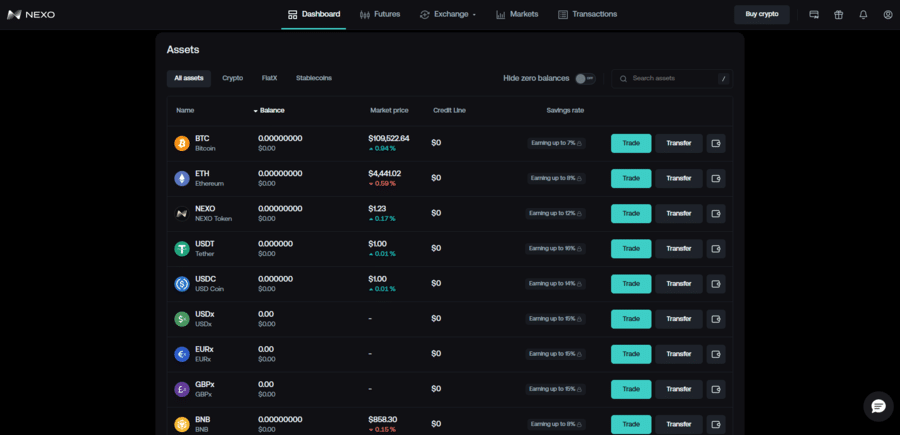The height and width of the screenshot is (435, 900).
Task: Click NEXO 'Earning up to 12%' badge
Action: (x=555, y=213)
